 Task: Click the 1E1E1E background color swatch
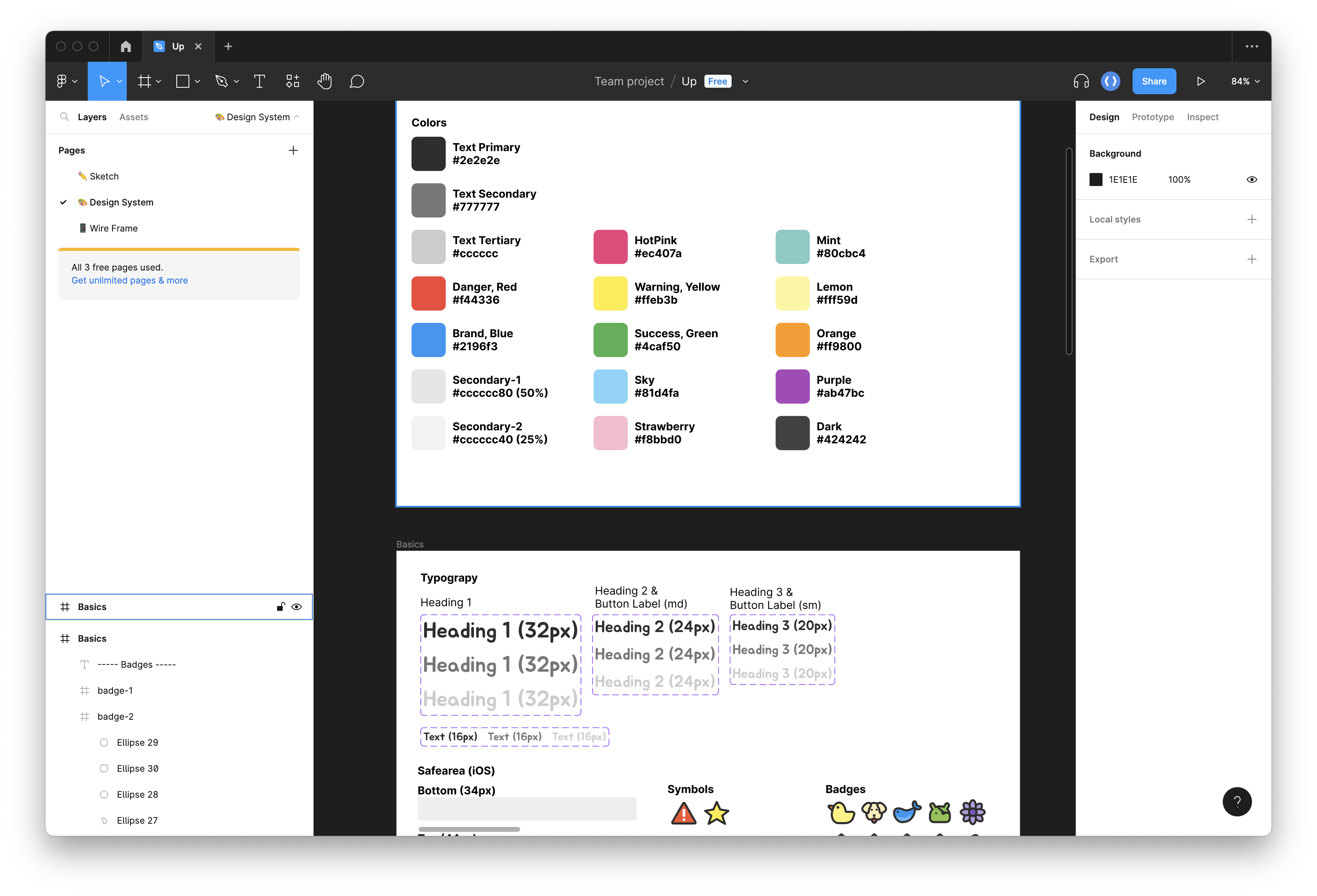(x=1096, y=180)
